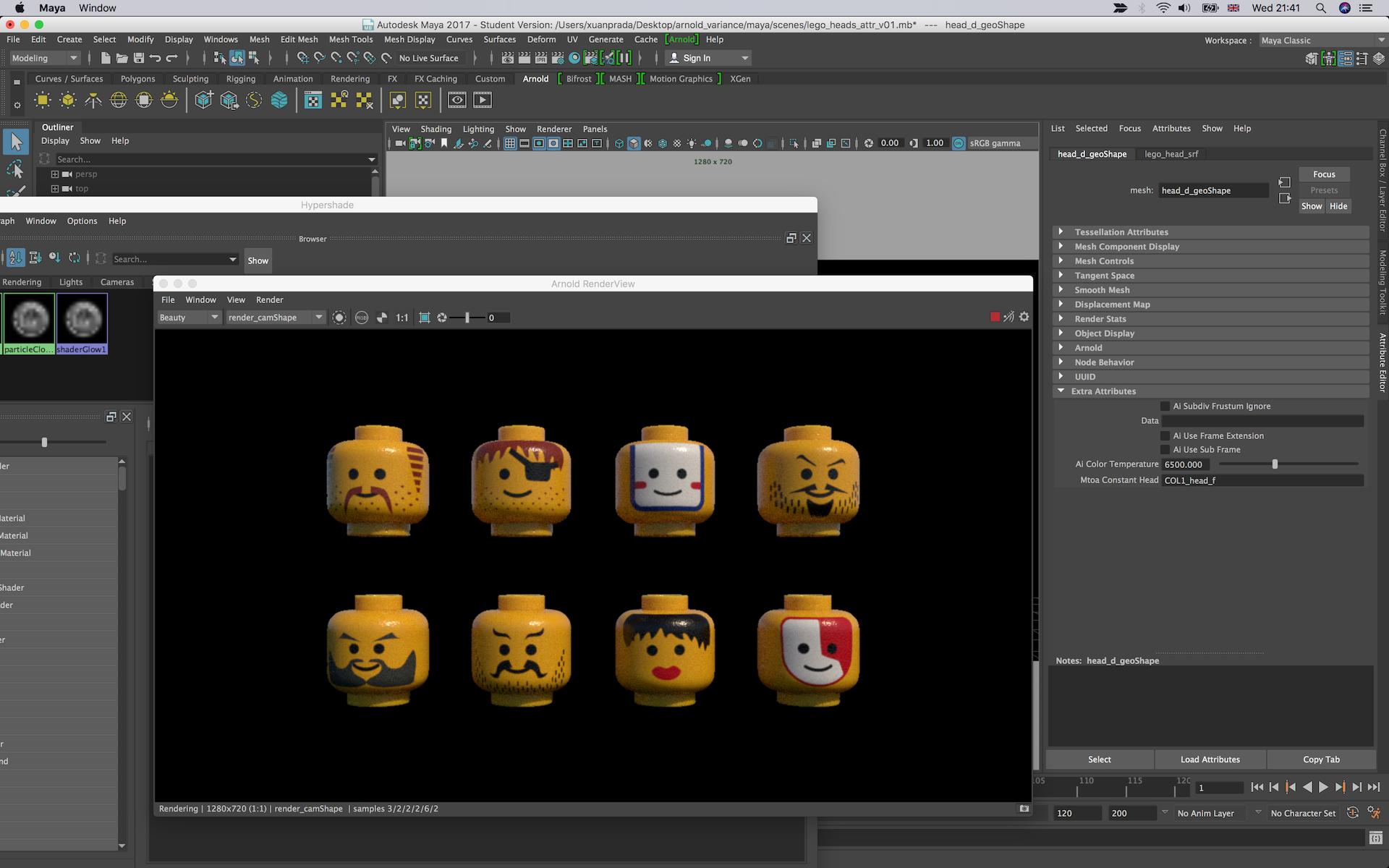The width and height of the screenshot is (1389, 868).
Task: Switch to the Polygons shelf tab
Action: coord(137,79)
